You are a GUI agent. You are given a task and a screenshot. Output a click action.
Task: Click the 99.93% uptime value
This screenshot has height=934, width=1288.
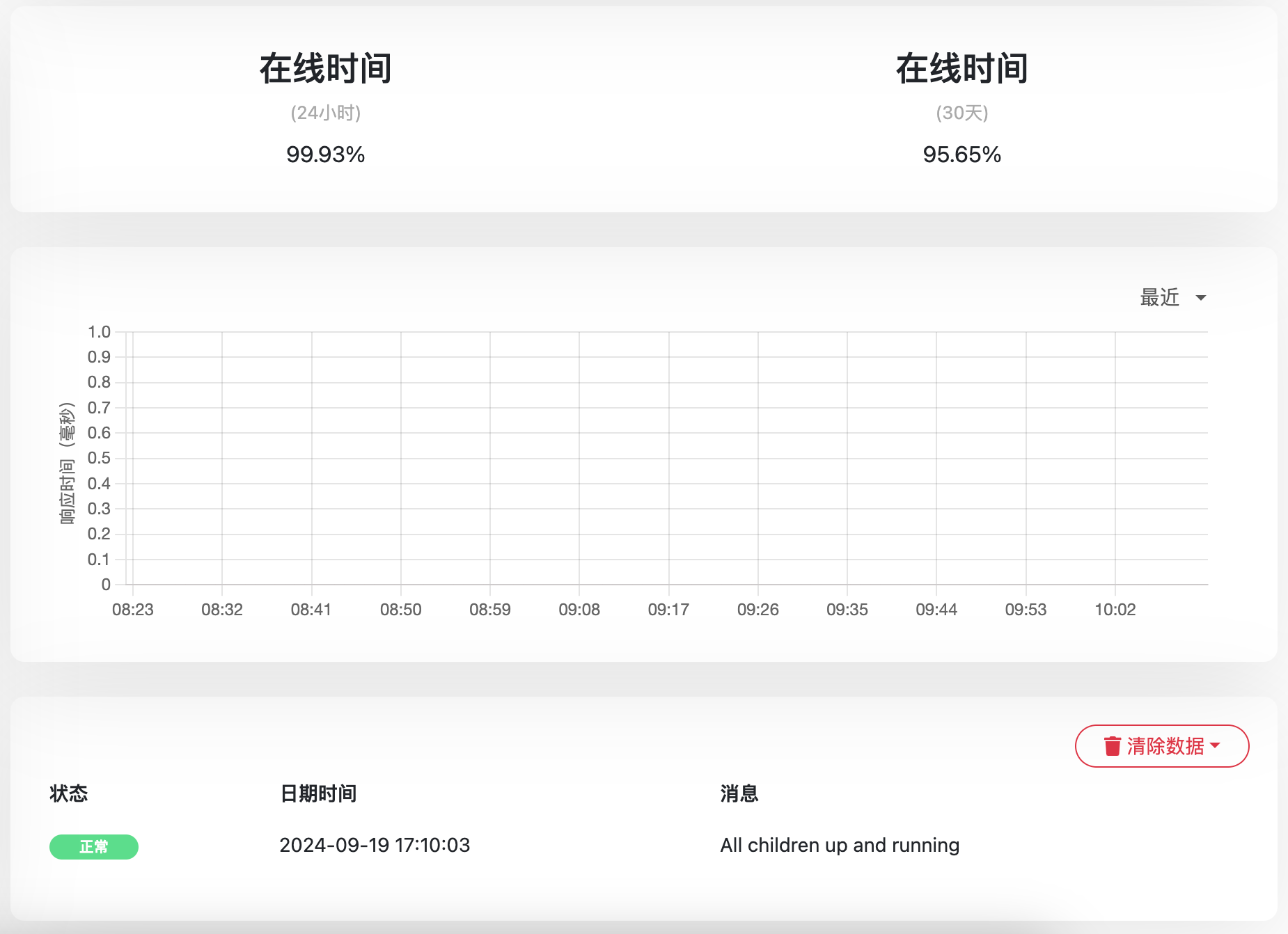(x=326, y=155)
